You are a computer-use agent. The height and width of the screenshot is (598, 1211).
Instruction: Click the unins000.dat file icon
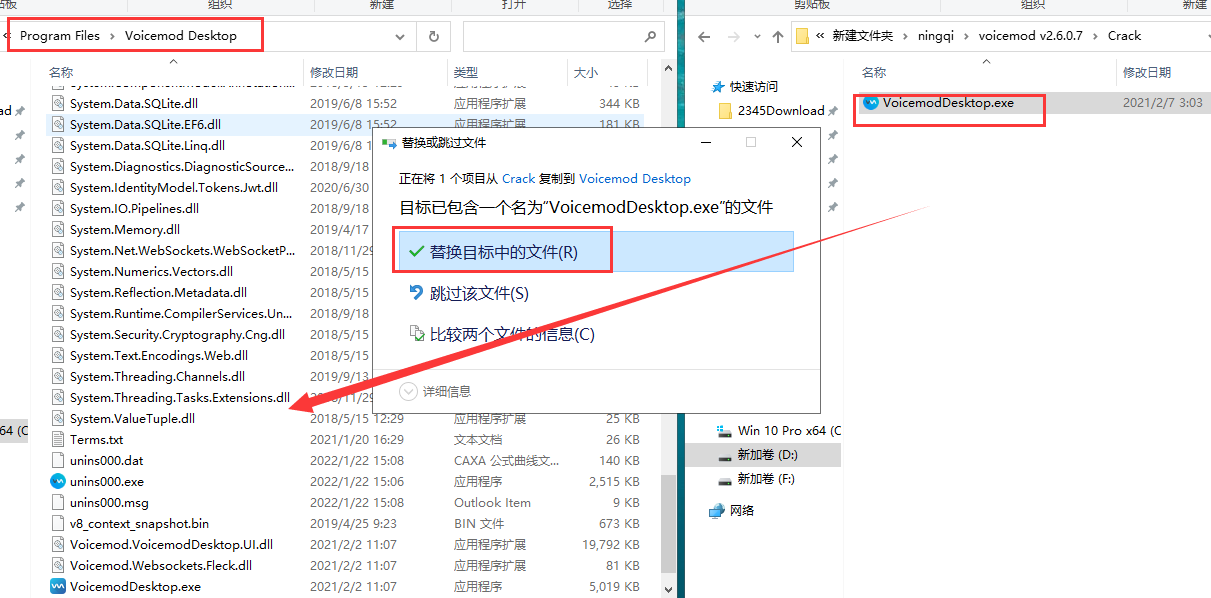click(x=58, y=461)
